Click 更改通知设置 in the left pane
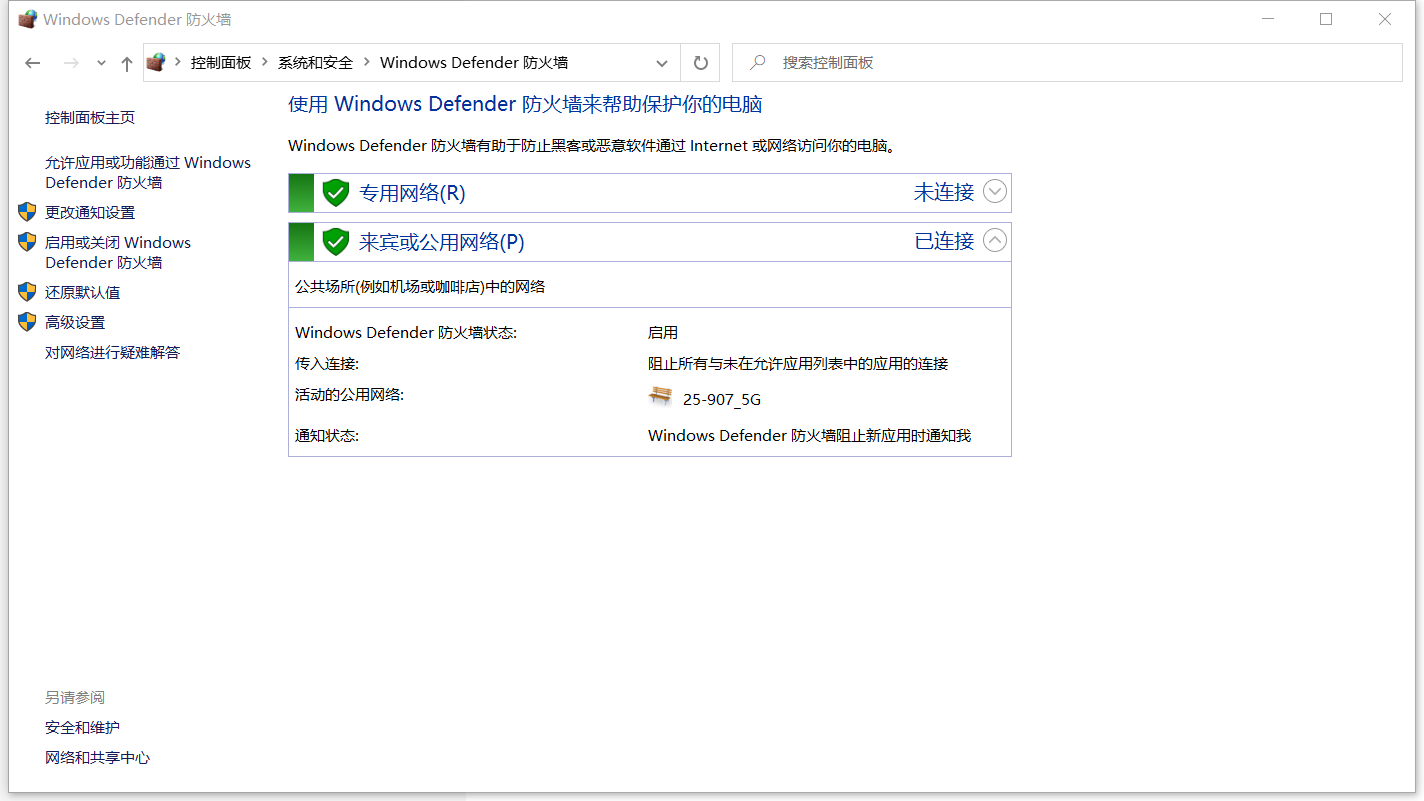 (x=90, y=212)
